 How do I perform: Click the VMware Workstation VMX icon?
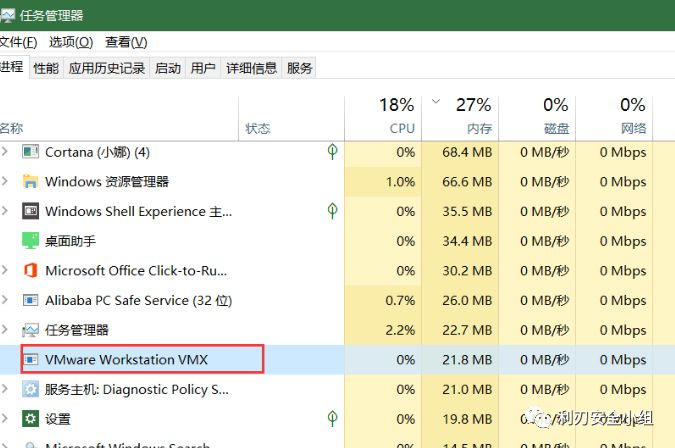point(30,359)
